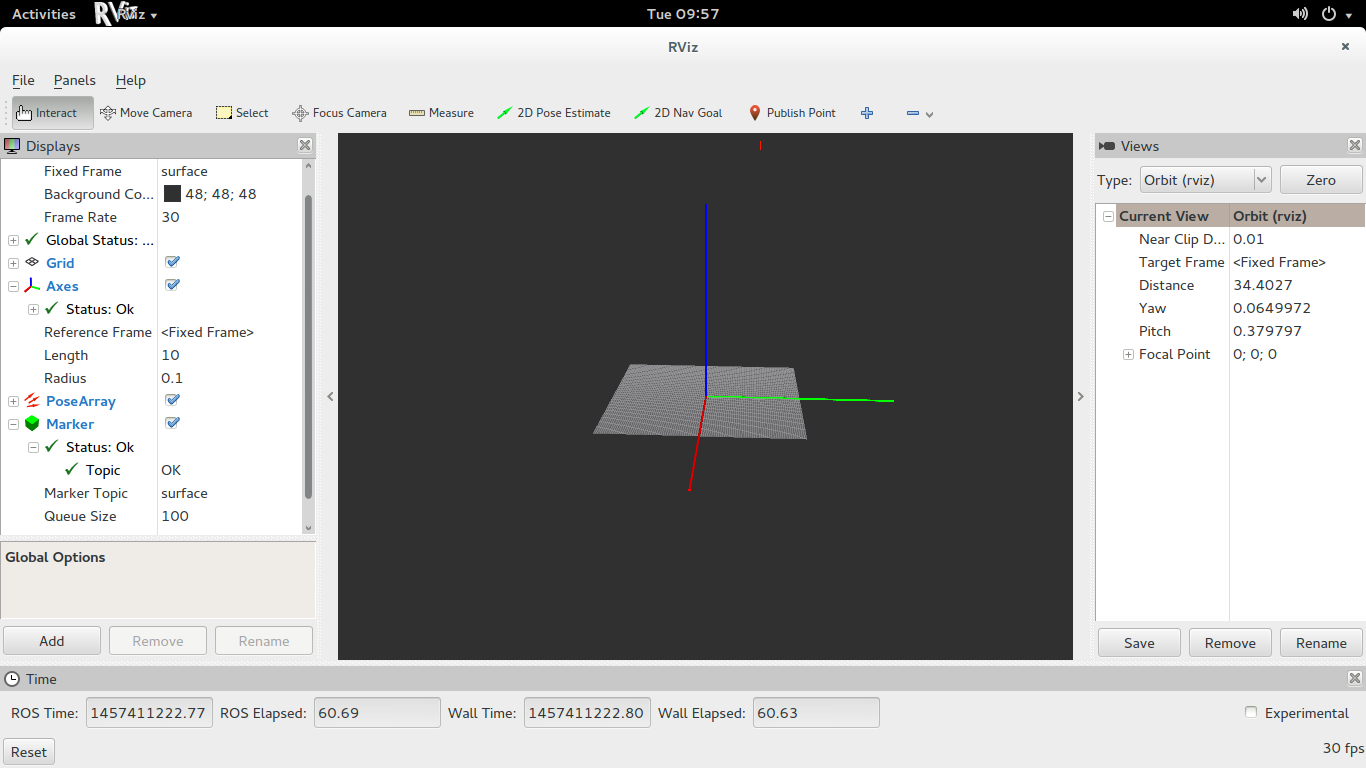
Task: Open the Panels menu
Action: tap(75, 80)
